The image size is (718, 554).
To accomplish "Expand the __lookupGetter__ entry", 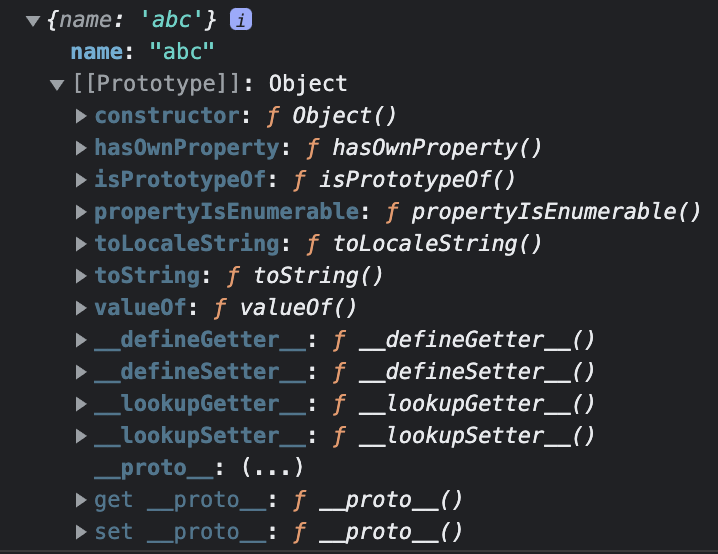I will [81, 404].
